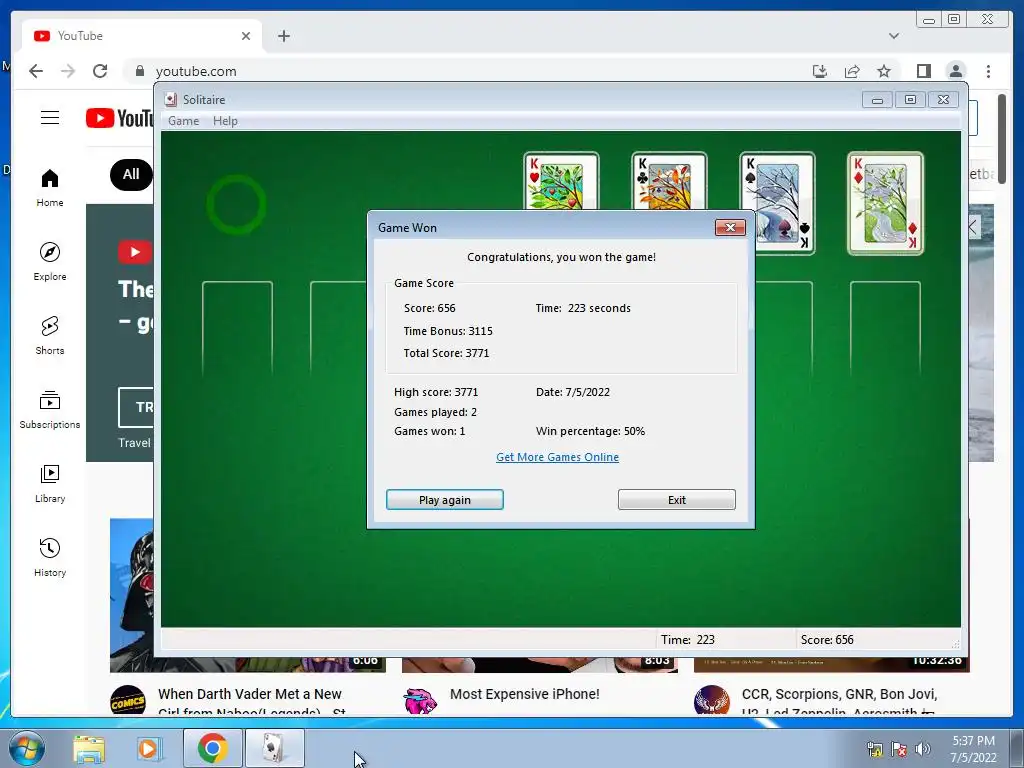The height and width of the screenshot is (768, 1024).
Task: Open Chrome three-dot menu
Action: (x=988, y=71)
